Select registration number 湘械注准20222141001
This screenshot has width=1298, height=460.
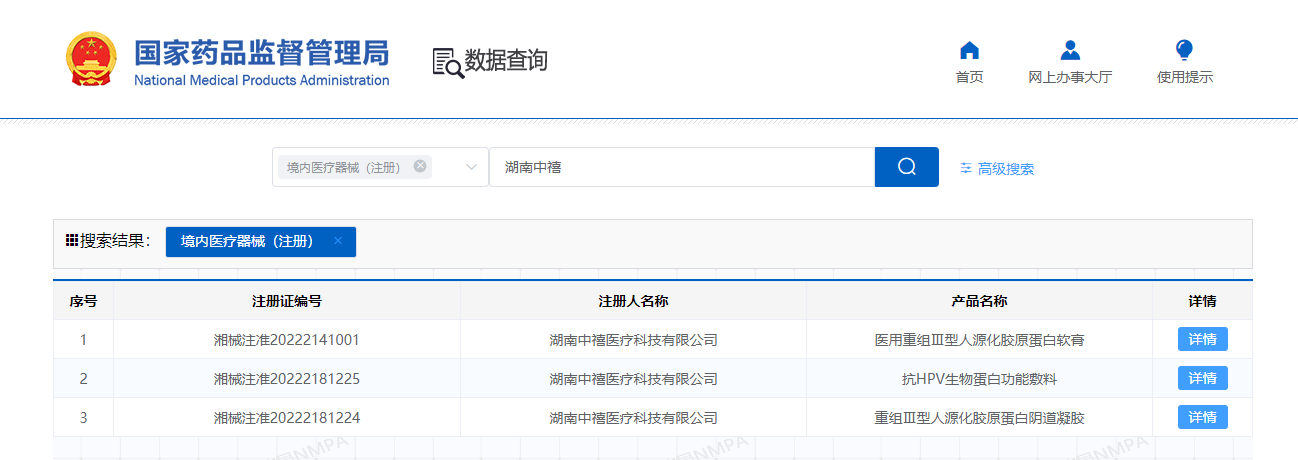point(287,340)
